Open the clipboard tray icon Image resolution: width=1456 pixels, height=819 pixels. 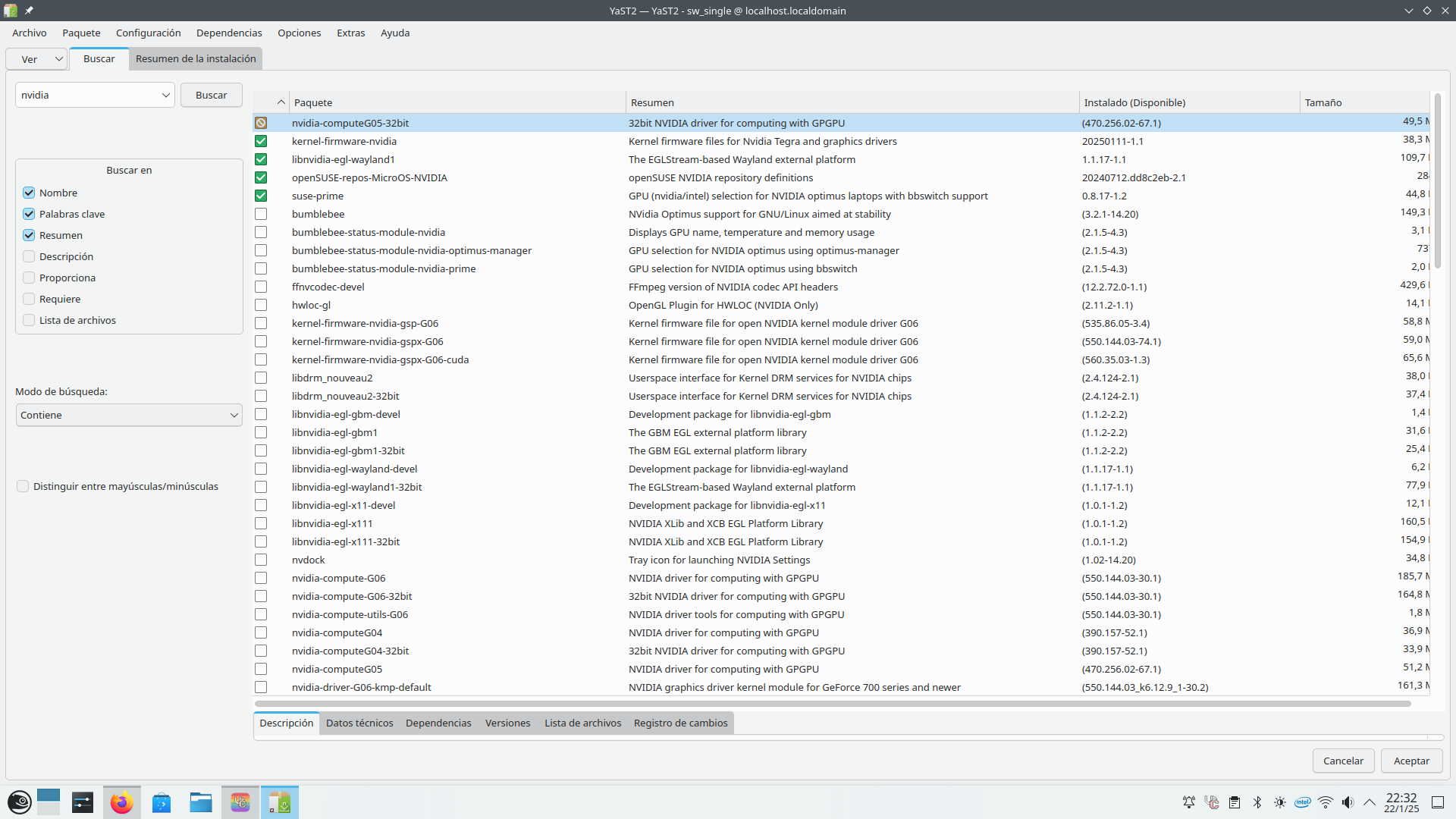click(1235, 802)
